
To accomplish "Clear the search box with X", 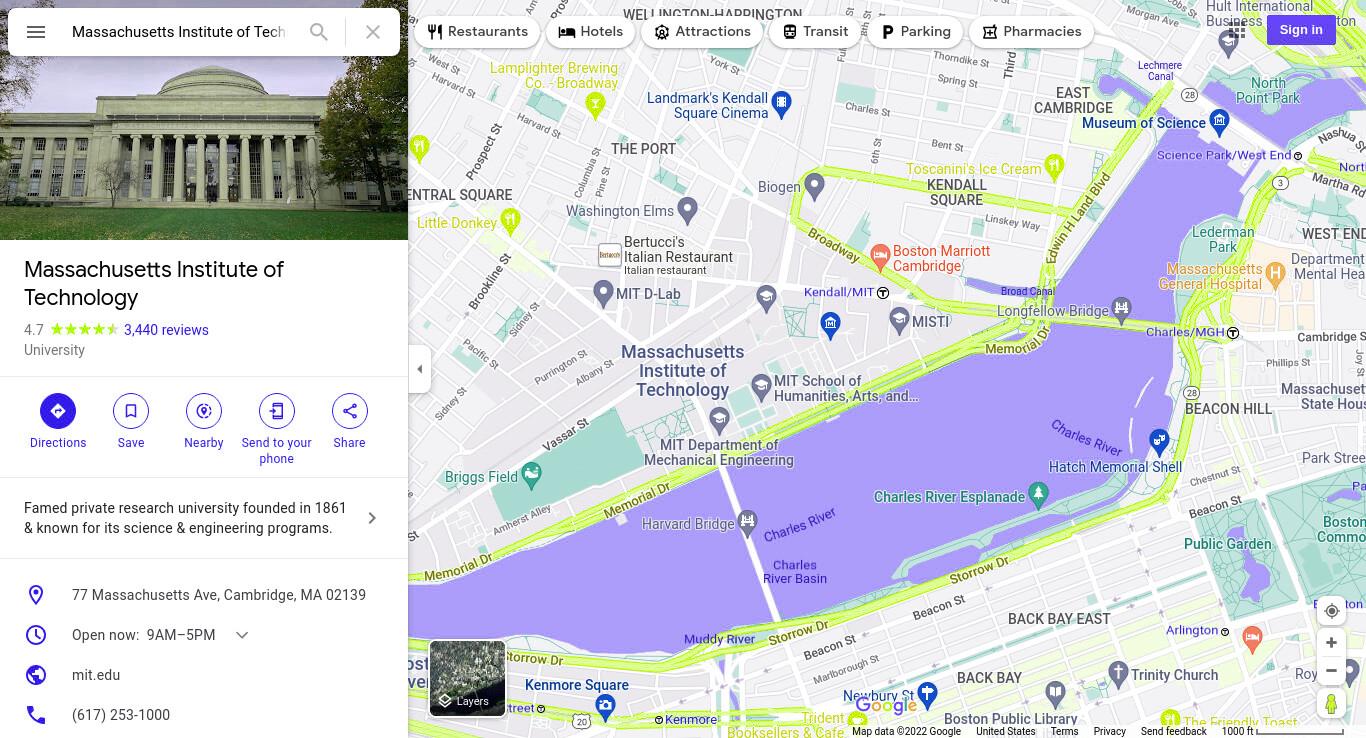I will coord(373,32).
